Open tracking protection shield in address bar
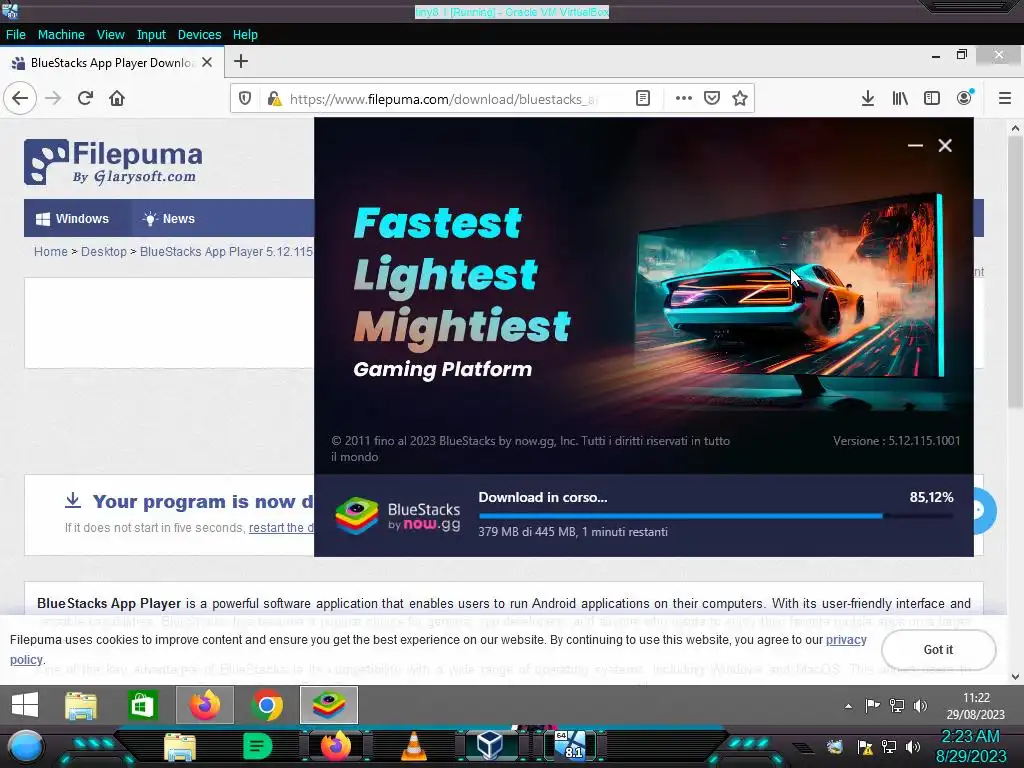The height and width of the screenshot is (768, 1024). coord(245,99)
